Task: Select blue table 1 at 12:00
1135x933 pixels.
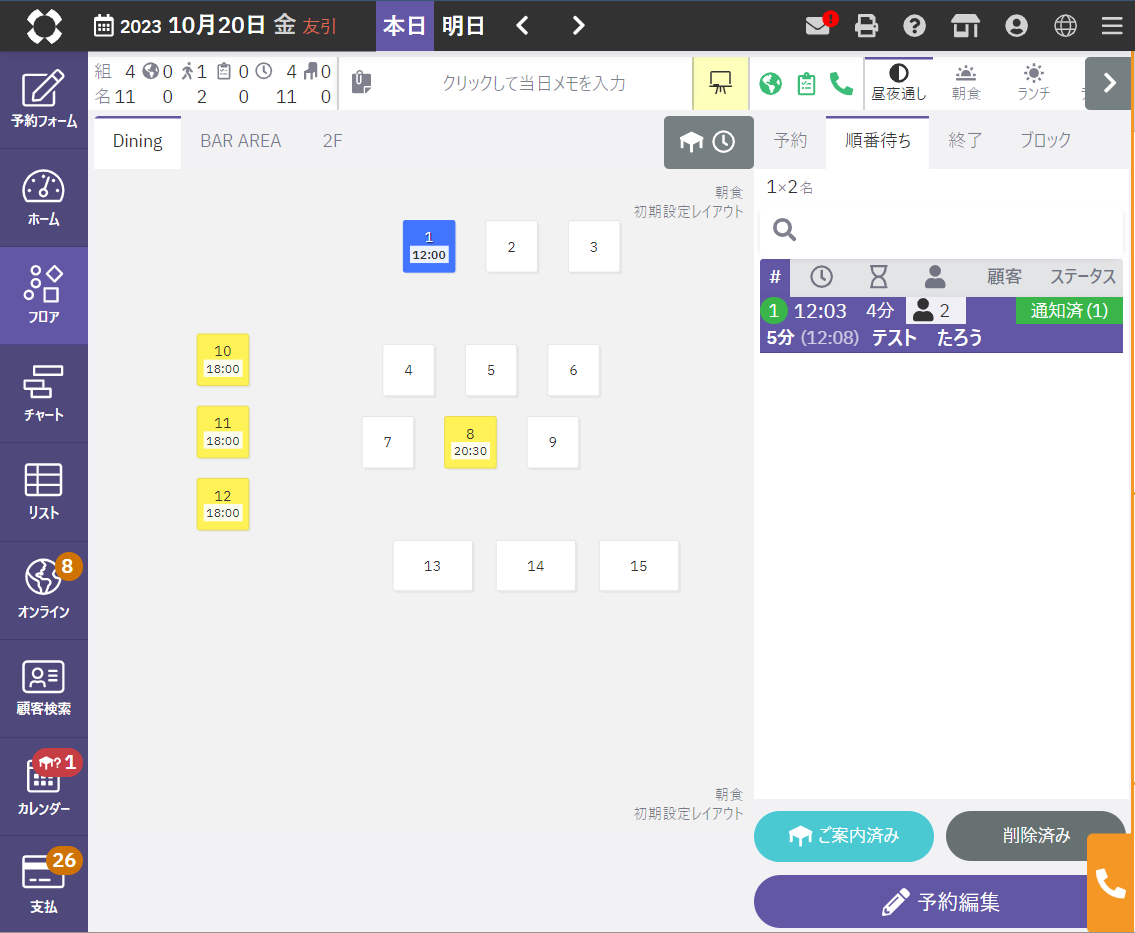Action: click(x=429, y=246)
